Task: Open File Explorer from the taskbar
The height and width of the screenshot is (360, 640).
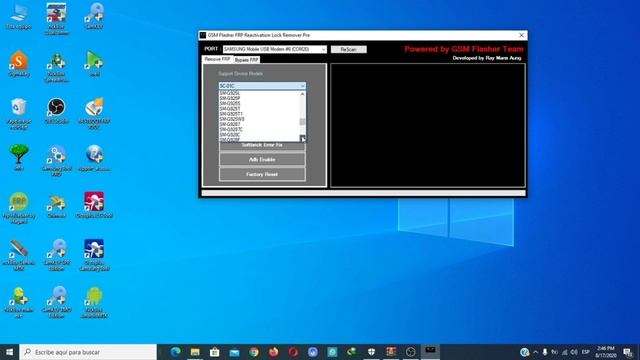Action: [195, 352]
